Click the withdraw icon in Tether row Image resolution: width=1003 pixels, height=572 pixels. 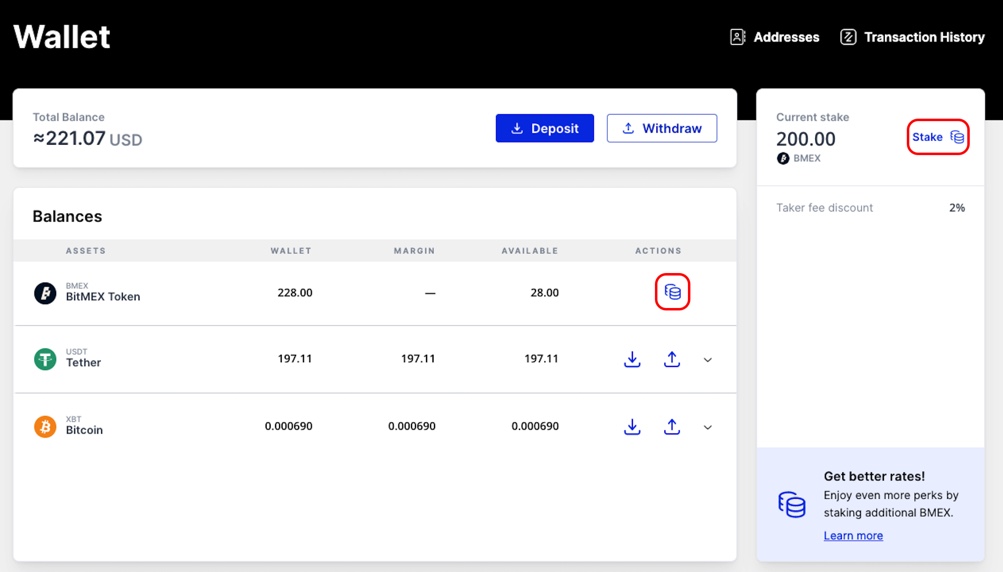point(672,359)
